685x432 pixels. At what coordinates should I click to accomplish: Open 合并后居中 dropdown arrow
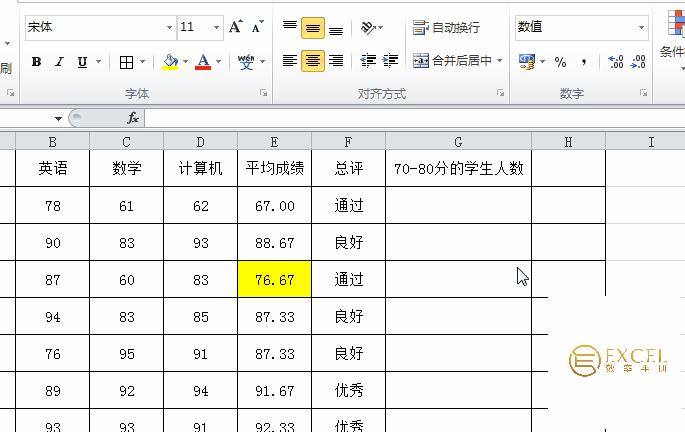tap(499, 61)
